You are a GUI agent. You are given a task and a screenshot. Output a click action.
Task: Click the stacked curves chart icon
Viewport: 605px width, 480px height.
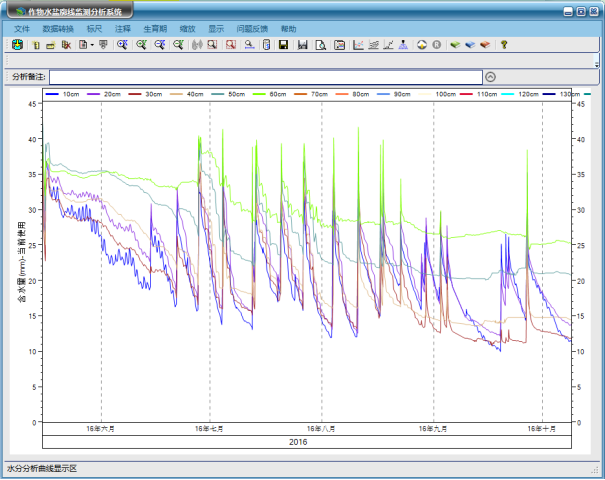[x=373, y=45]
